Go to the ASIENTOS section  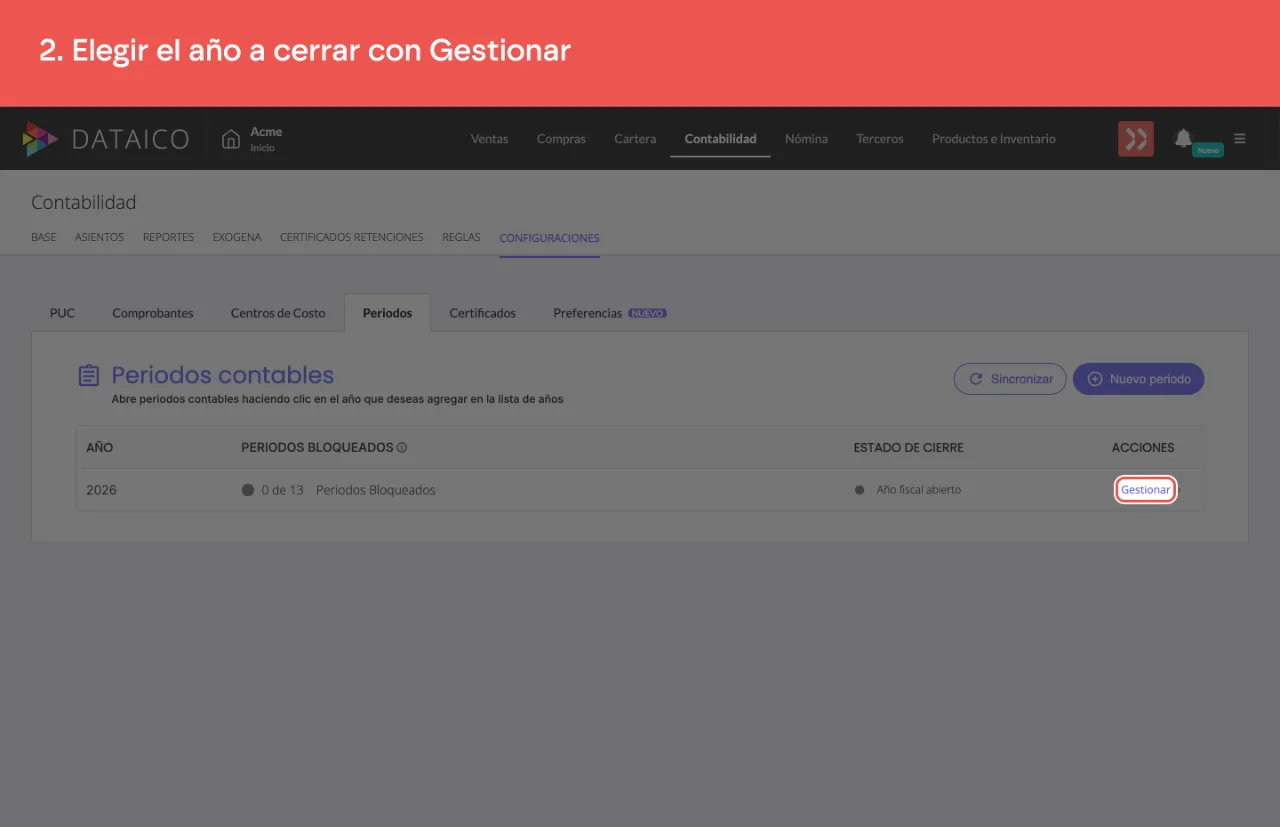pyautogui.click(x=99, y=238)
